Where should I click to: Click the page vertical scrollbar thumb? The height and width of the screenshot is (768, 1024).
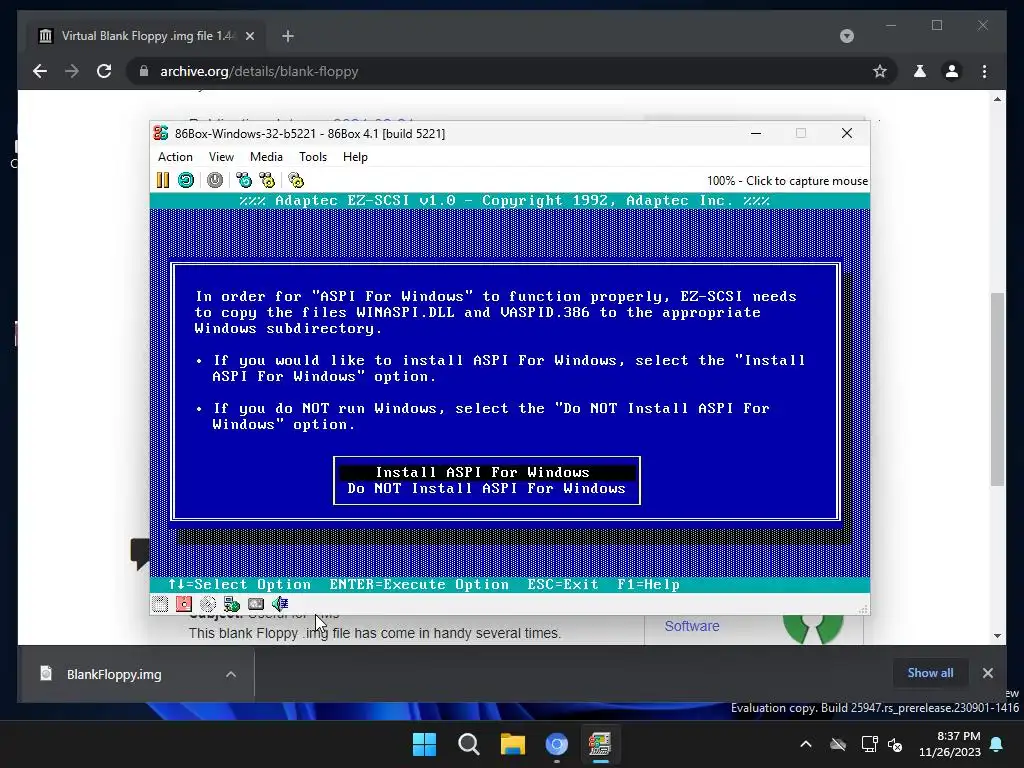pos(997,389)
